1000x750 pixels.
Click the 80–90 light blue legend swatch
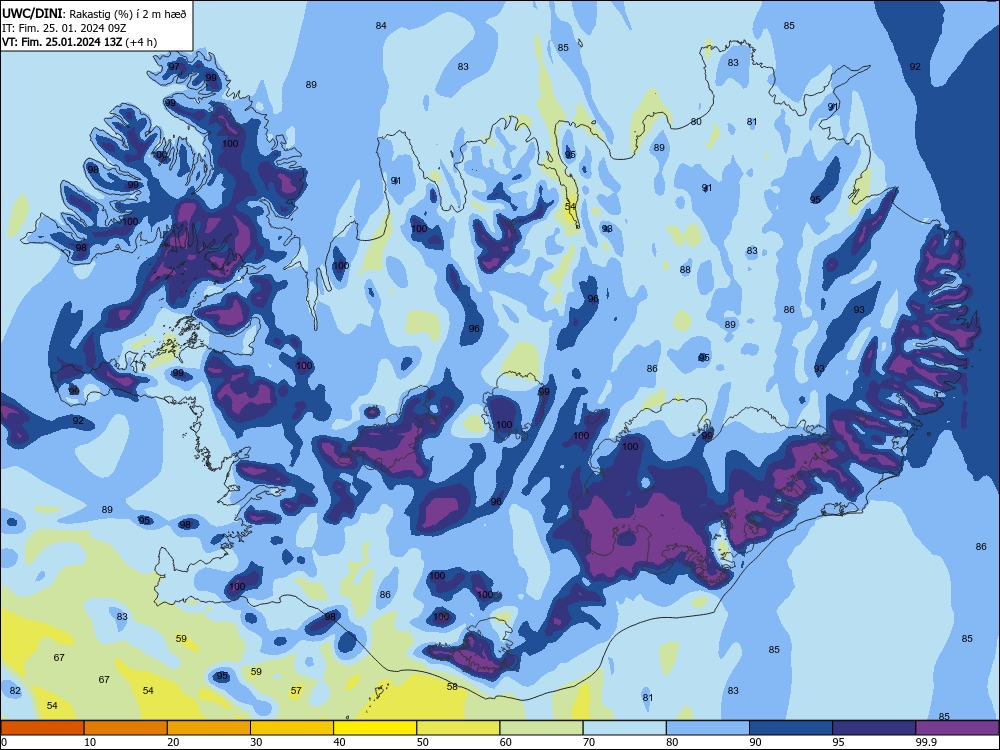pyautogui.click(x=708, y=728)
